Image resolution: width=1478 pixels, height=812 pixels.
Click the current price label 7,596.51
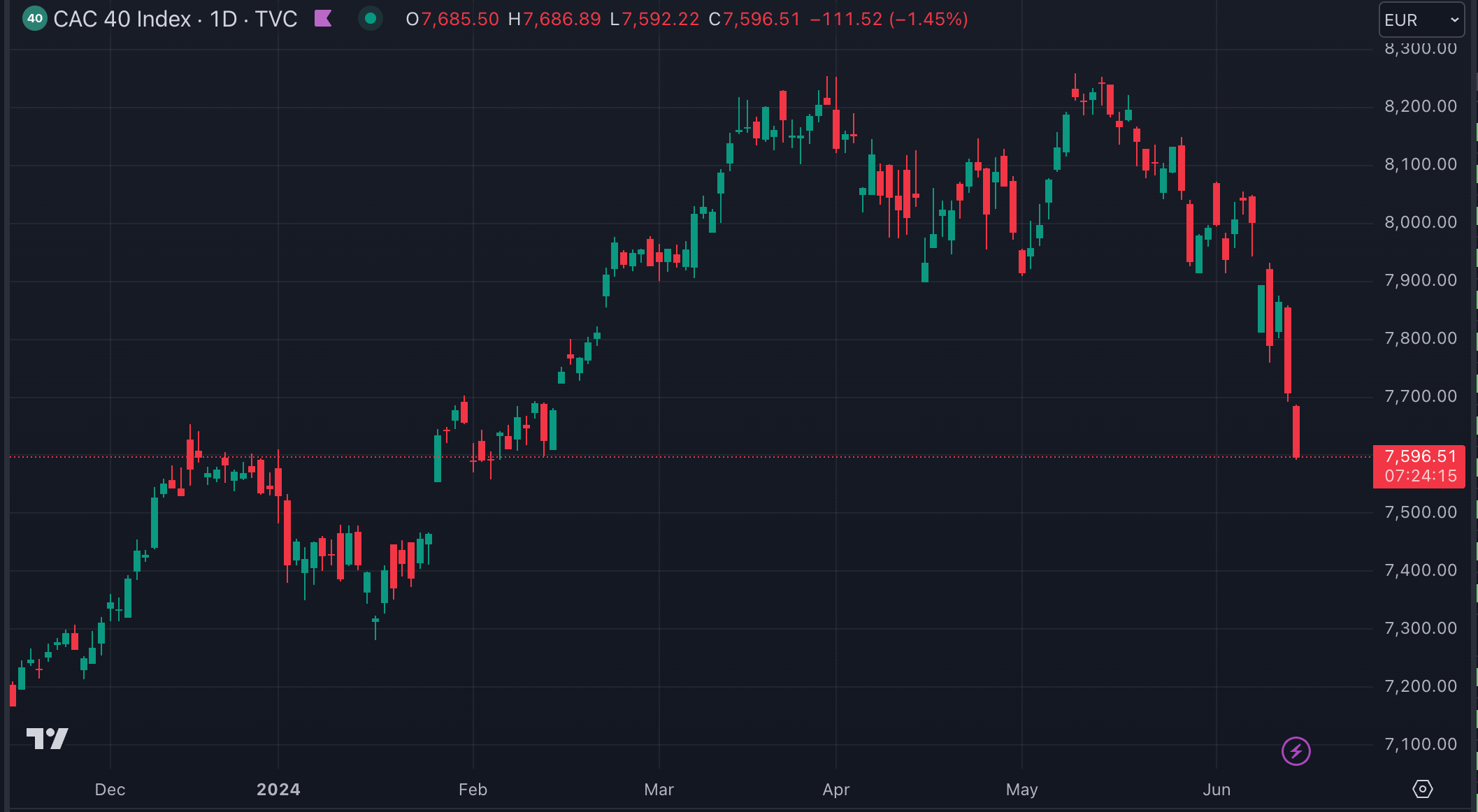click(1419, 456)
